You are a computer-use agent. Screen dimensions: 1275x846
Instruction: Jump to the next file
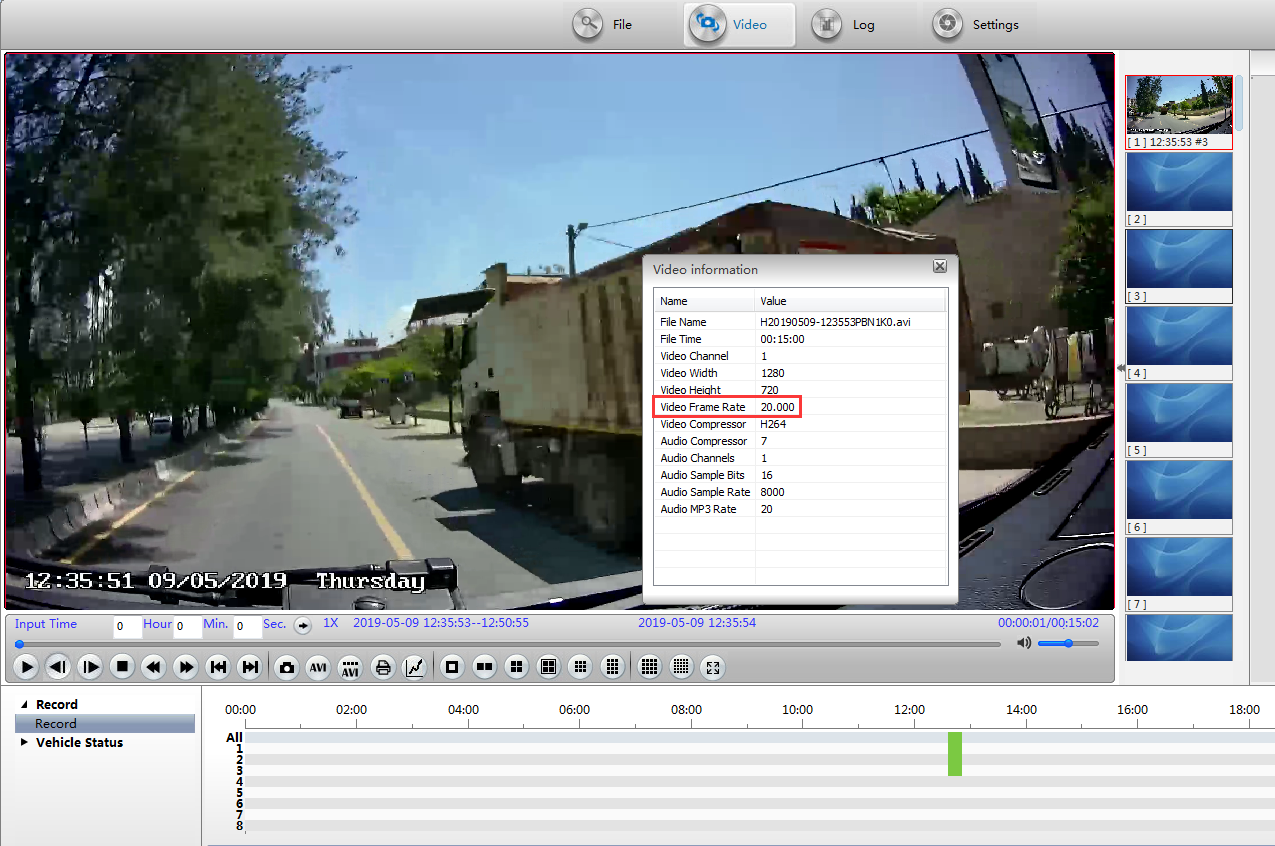[250, 667]
